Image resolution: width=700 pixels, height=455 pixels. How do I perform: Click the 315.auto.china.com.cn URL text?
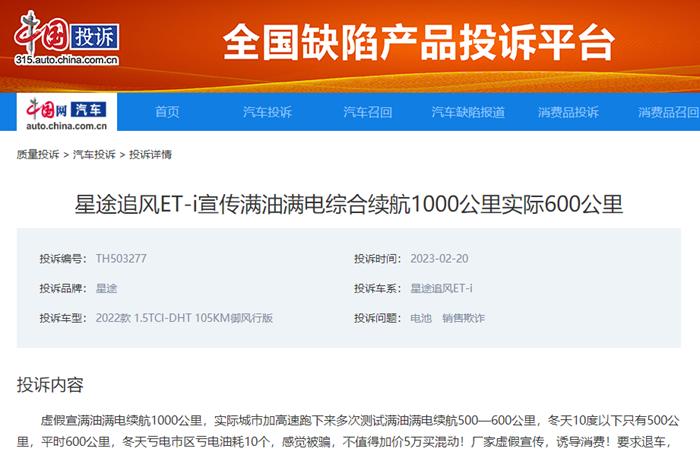pyautogui.click(x=67, y=60)
